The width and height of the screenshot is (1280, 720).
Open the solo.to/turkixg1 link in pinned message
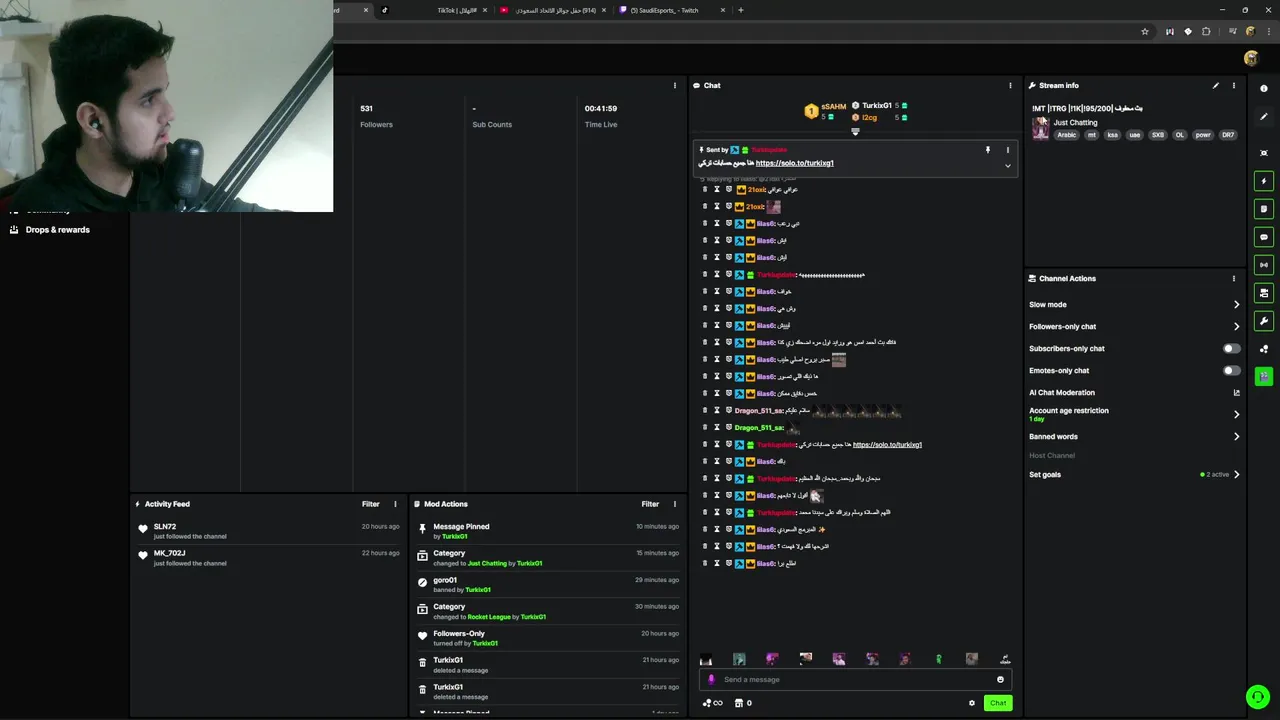click(794, 163)
